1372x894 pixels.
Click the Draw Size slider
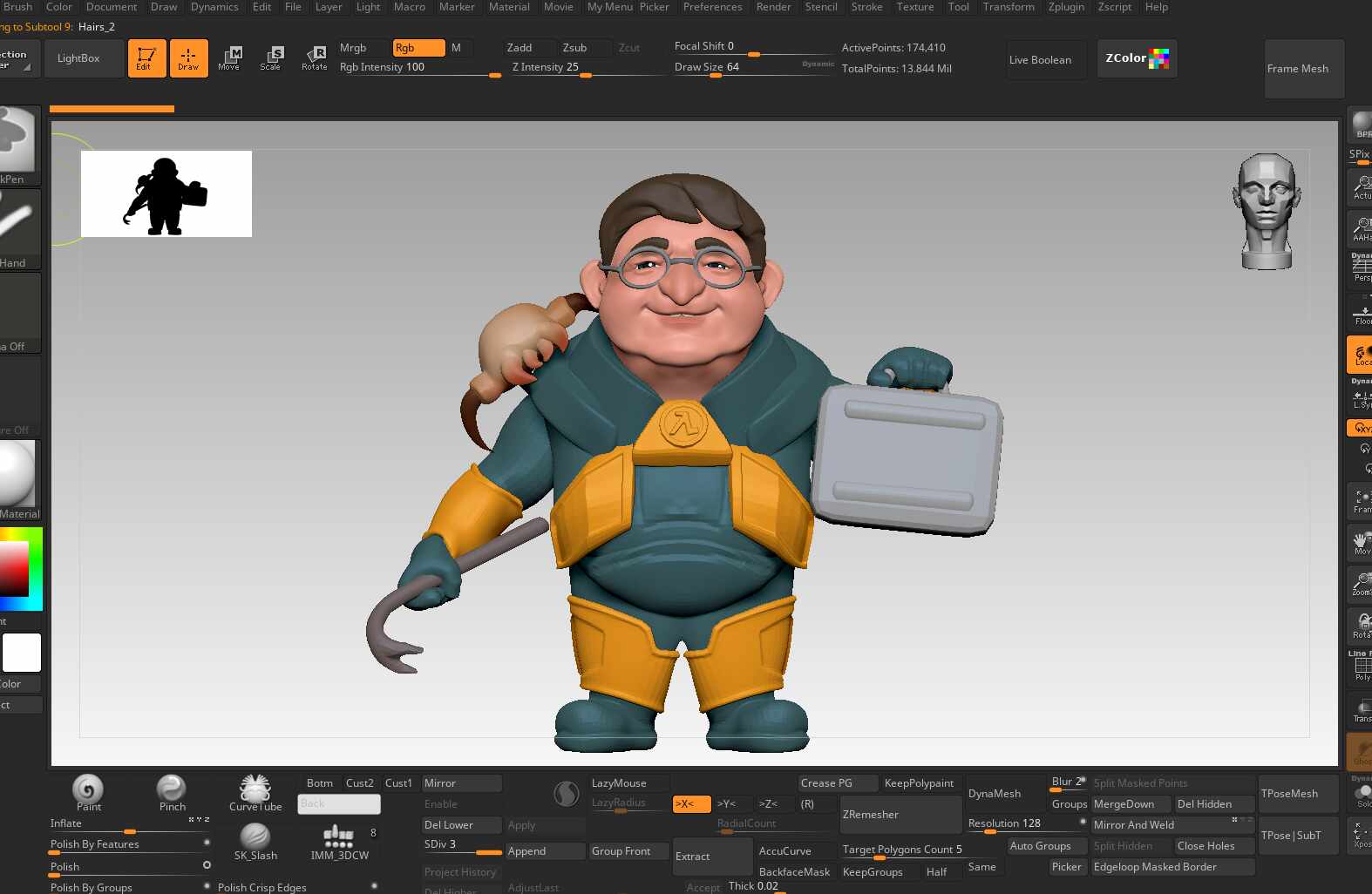point(753,68)
